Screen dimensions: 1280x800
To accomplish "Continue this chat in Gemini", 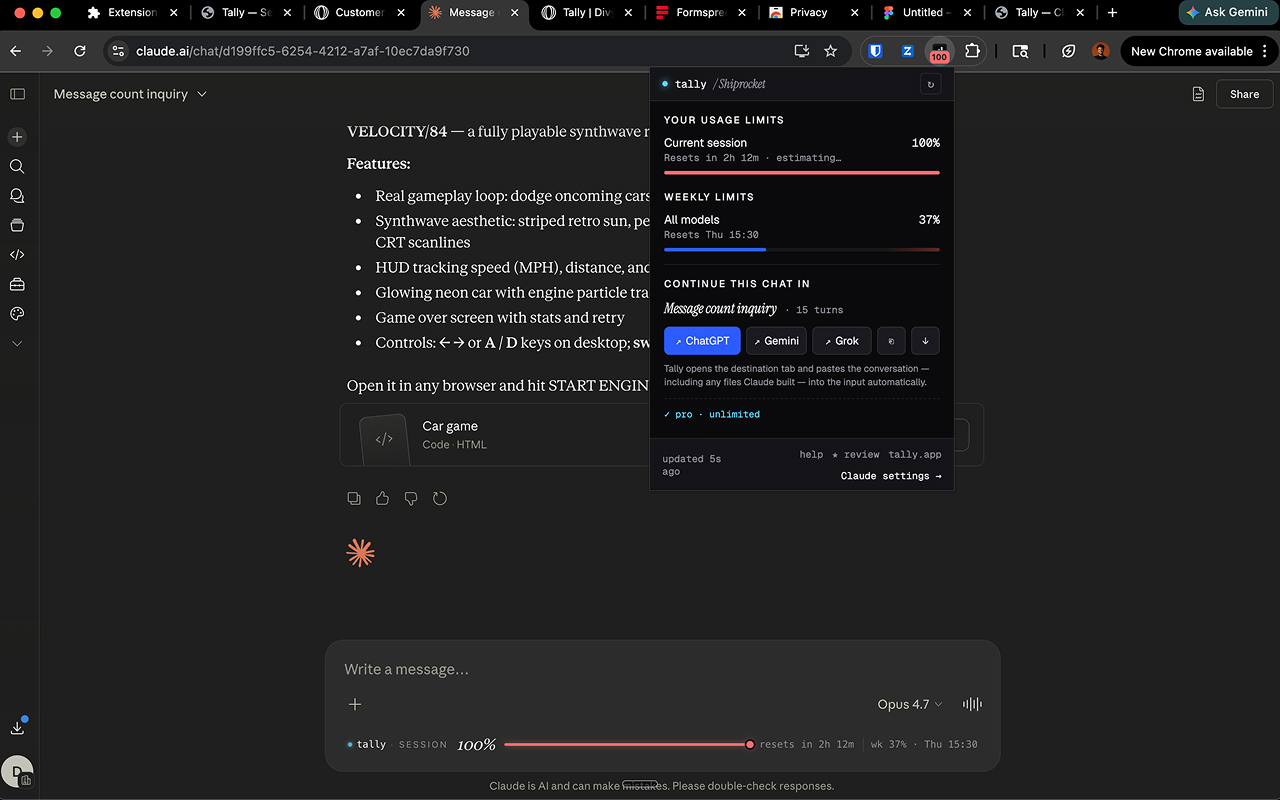I will pyautogui.click(x=777, y=341).
